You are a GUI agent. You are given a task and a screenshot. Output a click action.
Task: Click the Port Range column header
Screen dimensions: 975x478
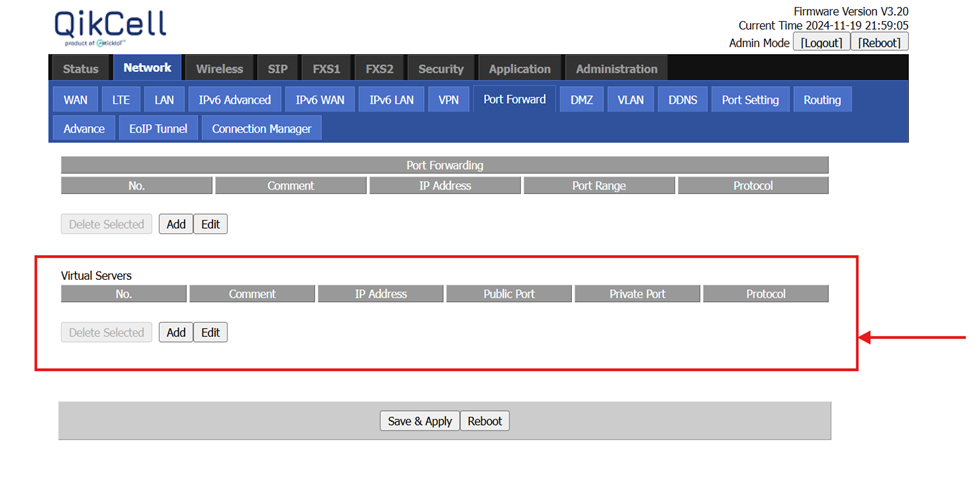point(599,186)
